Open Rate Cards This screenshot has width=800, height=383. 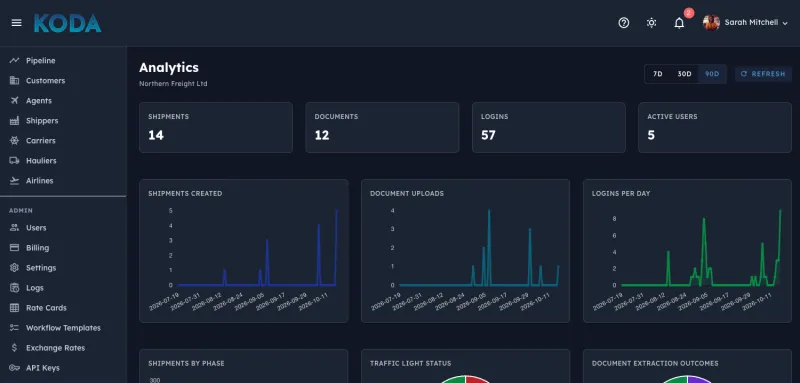pos(46,308)
